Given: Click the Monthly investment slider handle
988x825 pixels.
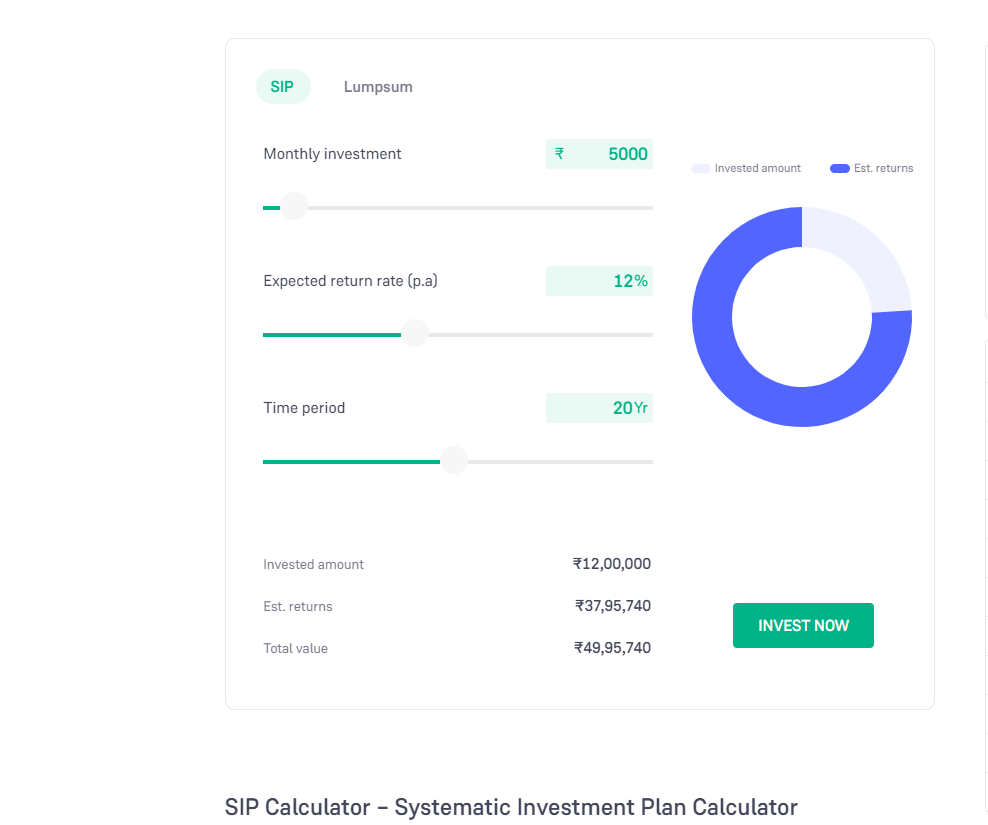Looking at the screenshot, I should coord(293,207).
